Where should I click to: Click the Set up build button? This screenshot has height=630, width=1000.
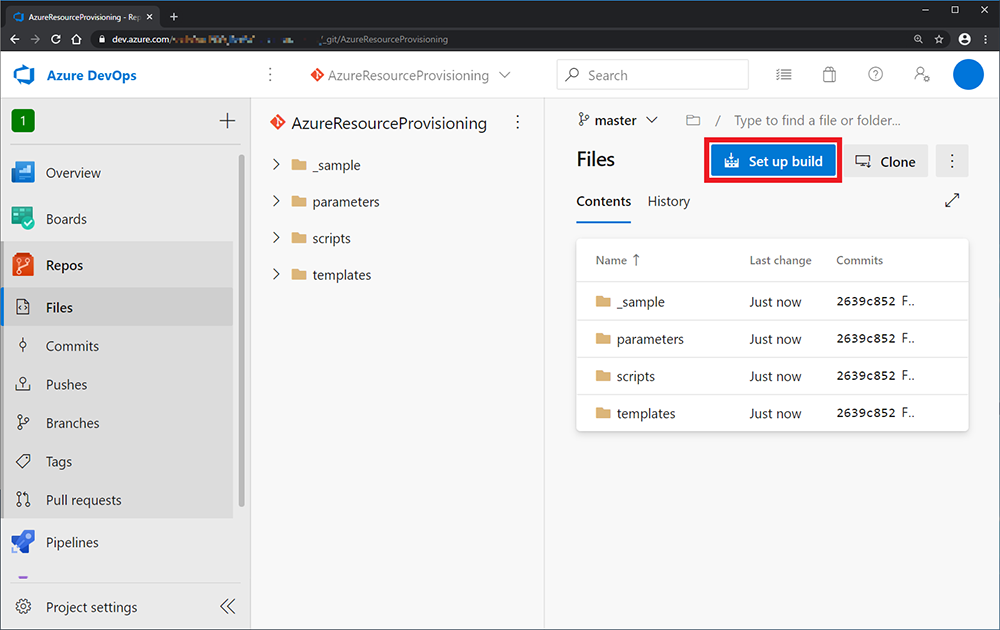[x=773, y=161]
